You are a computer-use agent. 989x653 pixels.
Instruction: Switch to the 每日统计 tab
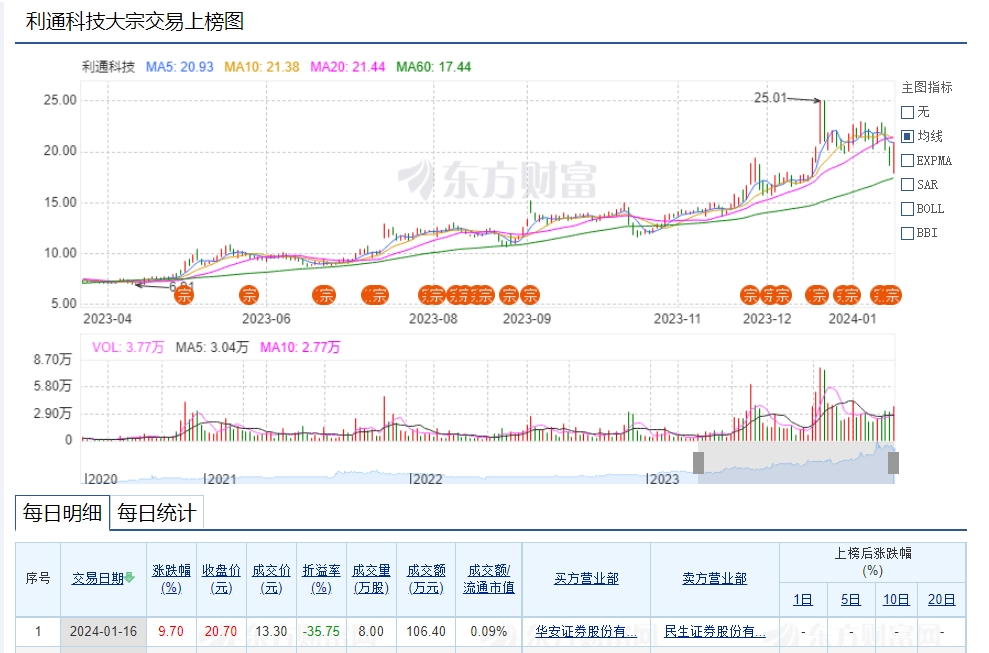coord(157,514)
